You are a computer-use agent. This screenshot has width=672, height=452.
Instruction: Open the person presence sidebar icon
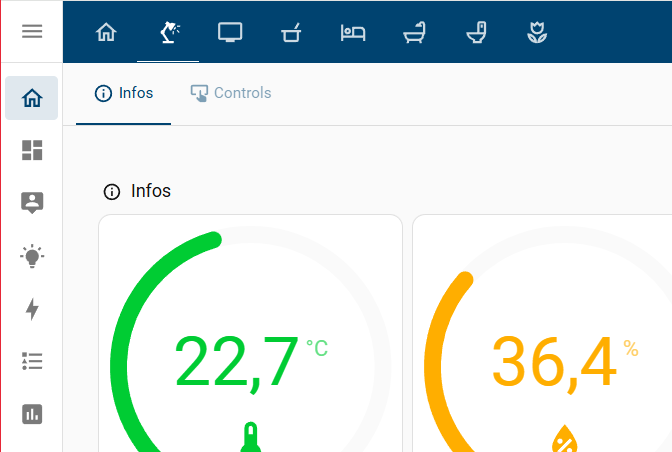[x=32, y=203]
